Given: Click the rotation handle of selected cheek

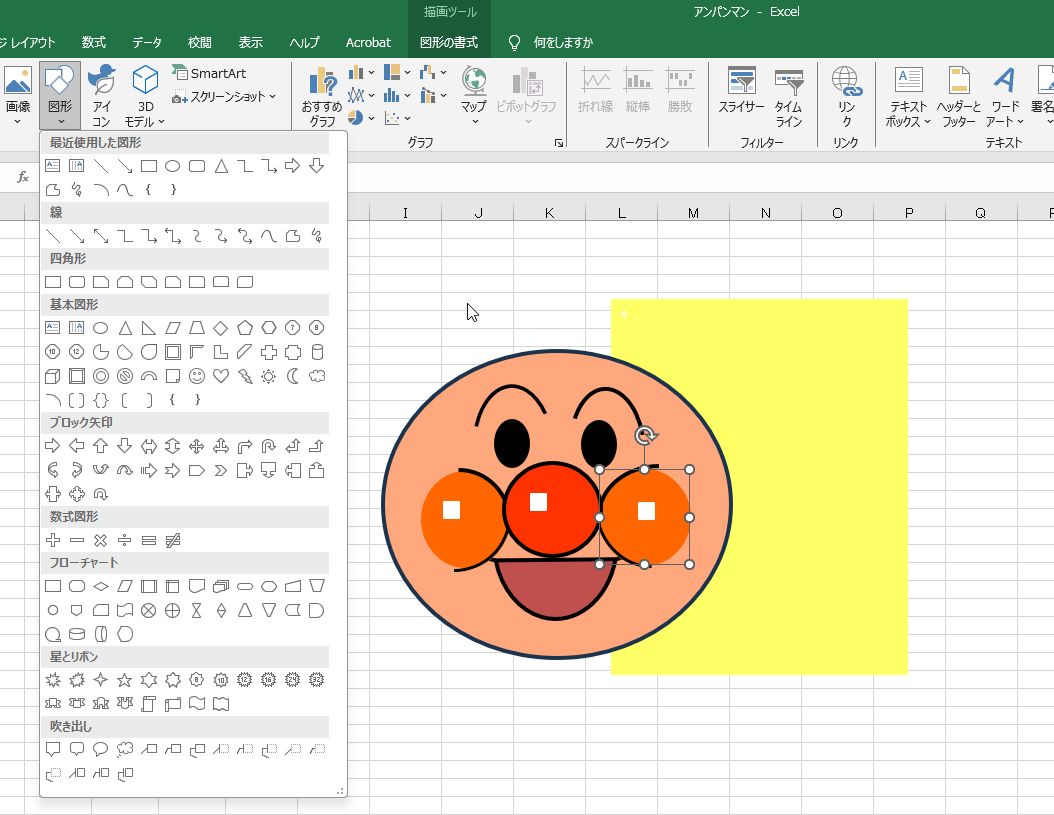Looking at the screenshot, I should pos(645,436).
